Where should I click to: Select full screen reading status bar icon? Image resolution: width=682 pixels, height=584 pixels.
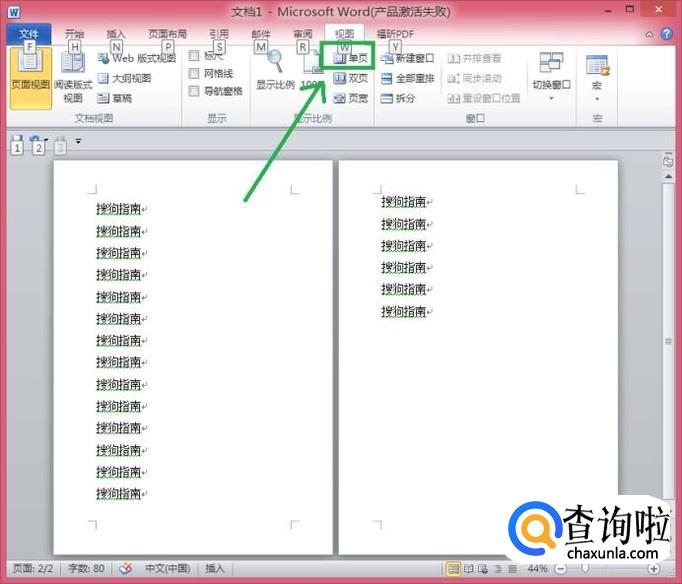coord(468,568)
